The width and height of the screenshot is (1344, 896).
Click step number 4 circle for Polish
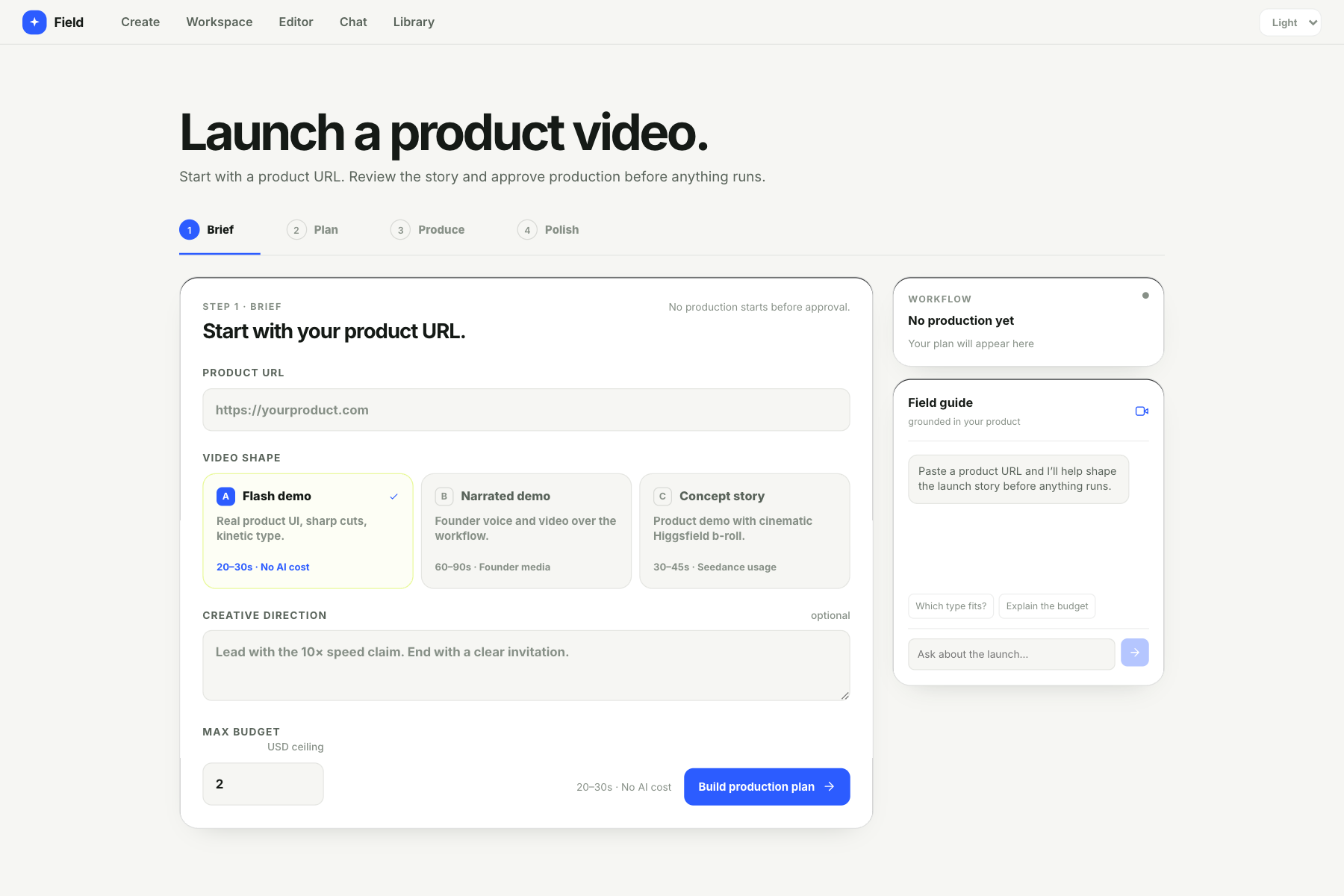tap(527, 230)
